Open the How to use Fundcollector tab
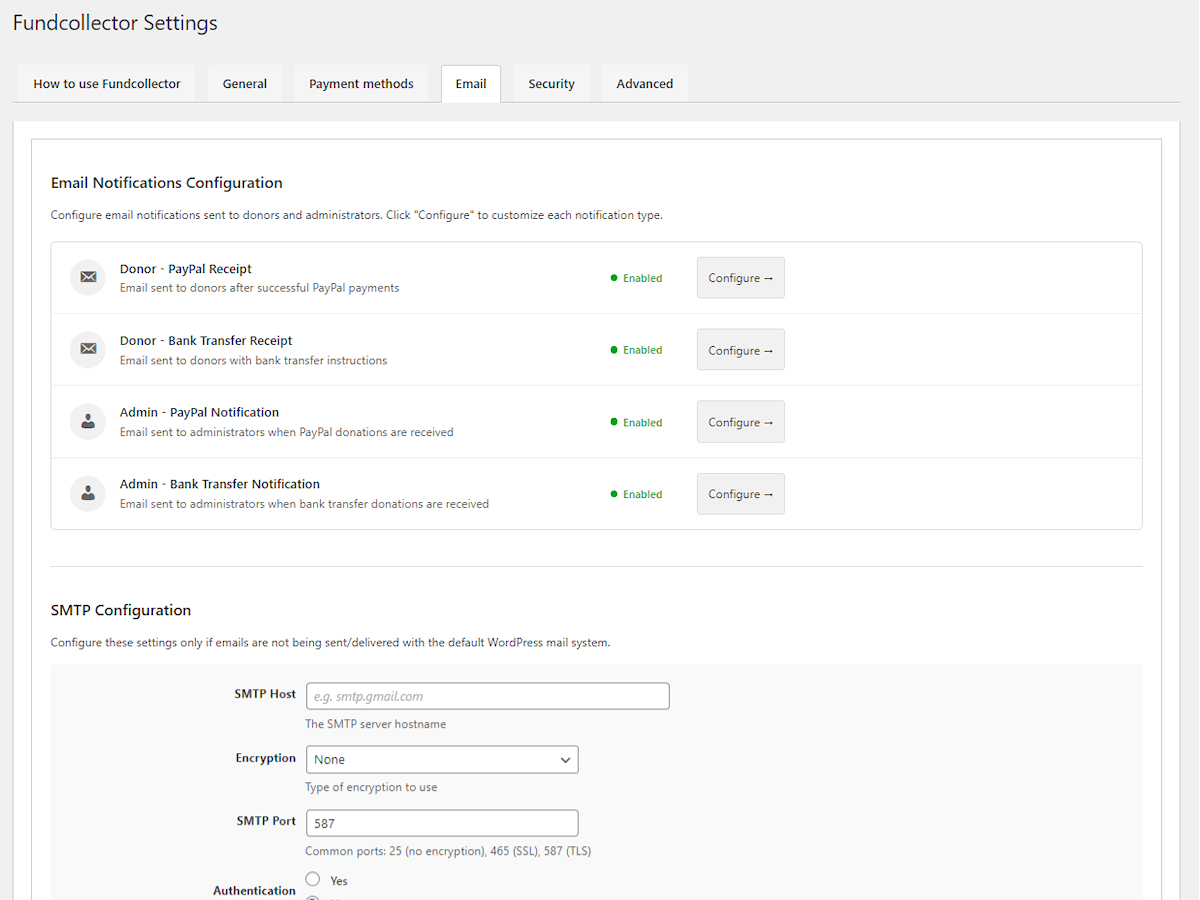 107,84
